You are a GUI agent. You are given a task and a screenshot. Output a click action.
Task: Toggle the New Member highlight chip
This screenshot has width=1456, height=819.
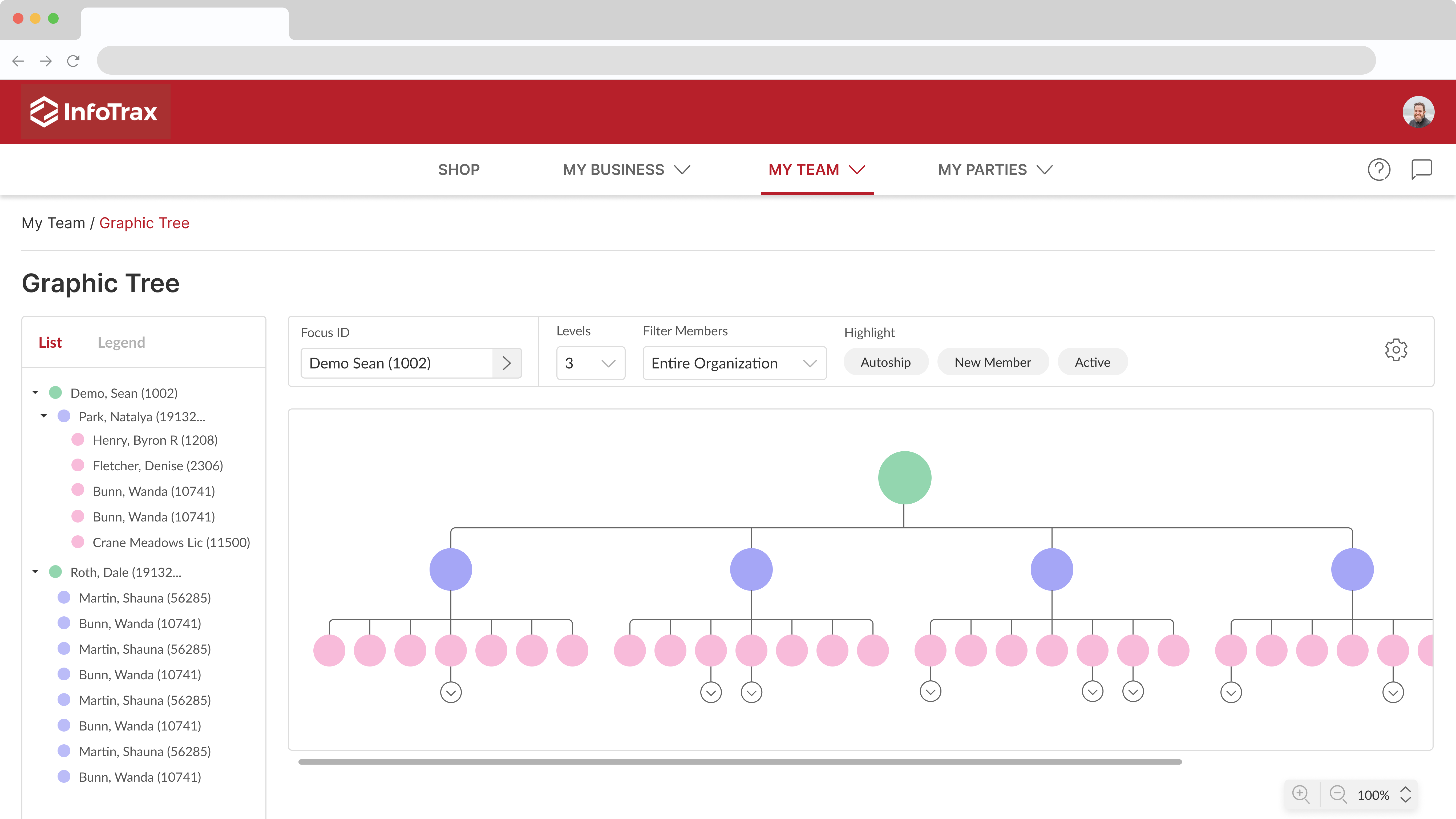point(993,362)
